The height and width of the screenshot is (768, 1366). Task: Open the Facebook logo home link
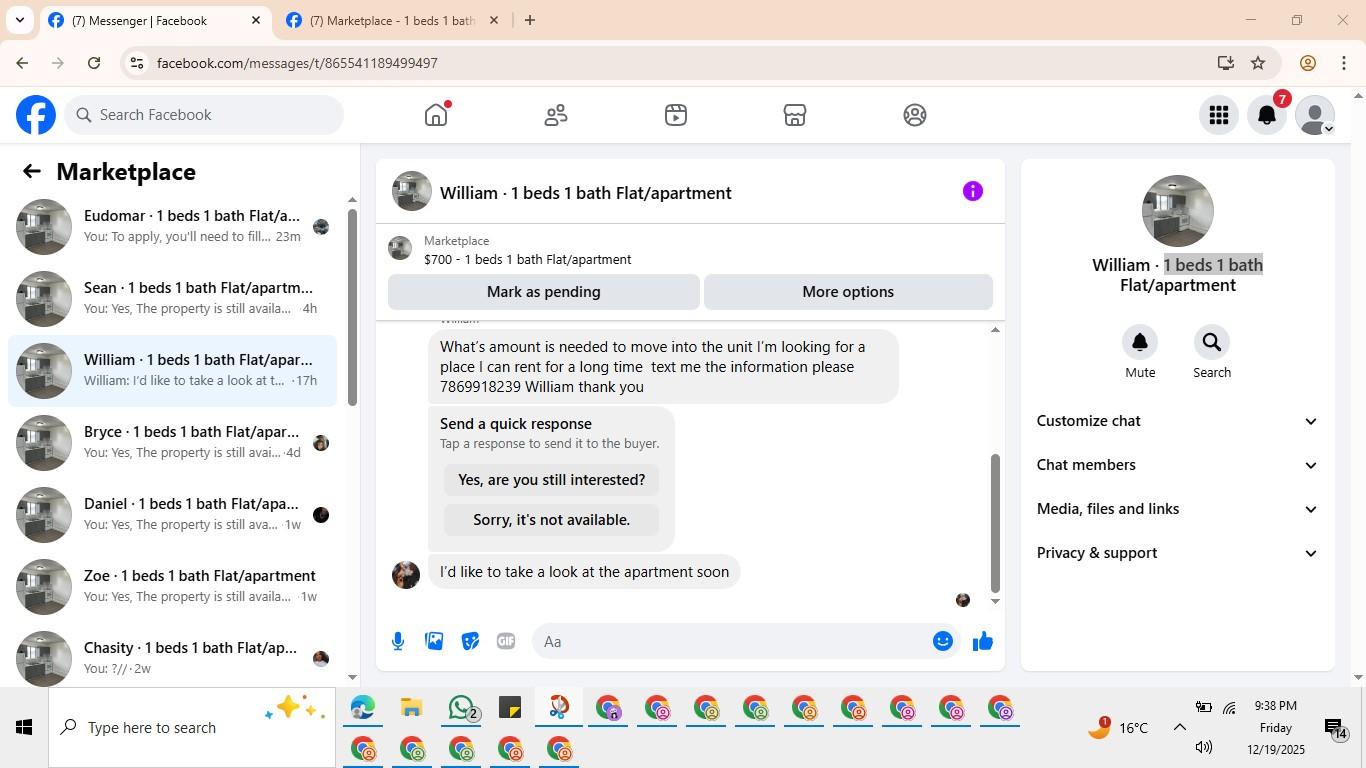click(x=36, y=115)
